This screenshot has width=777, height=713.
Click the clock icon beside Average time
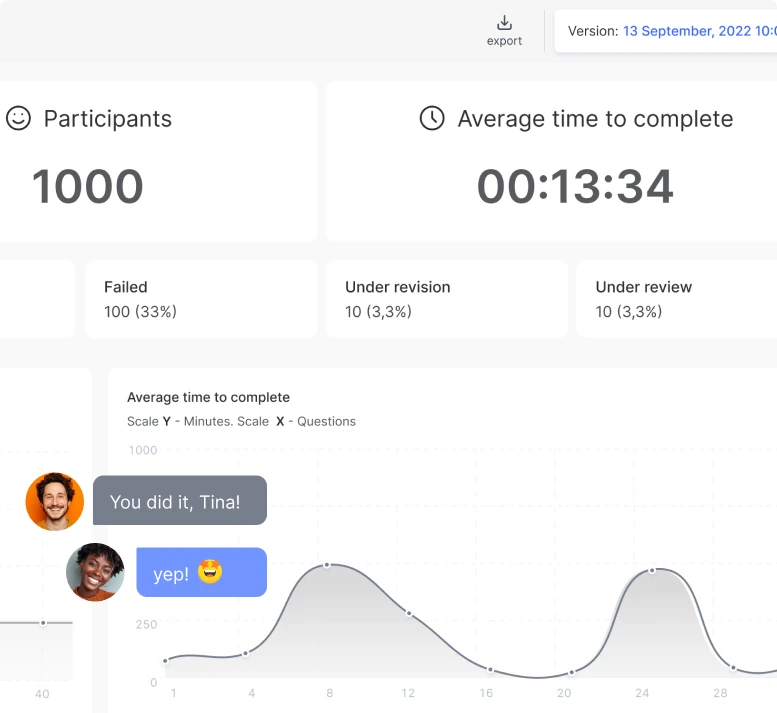(x=432, y=118)
